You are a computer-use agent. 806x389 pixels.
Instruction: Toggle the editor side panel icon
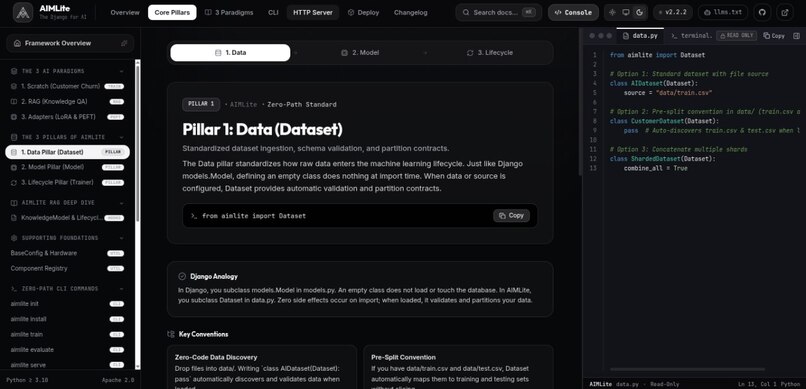(797, 35)
